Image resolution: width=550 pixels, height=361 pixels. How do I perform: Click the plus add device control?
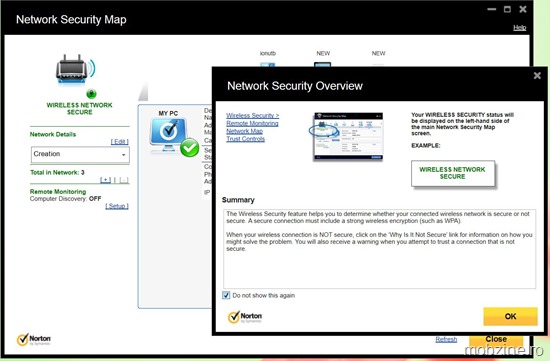105,180
